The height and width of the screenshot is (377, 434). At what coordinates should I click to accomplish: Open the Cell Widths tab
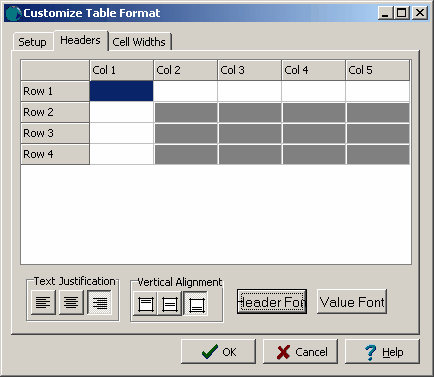click(x=139, y=42)
